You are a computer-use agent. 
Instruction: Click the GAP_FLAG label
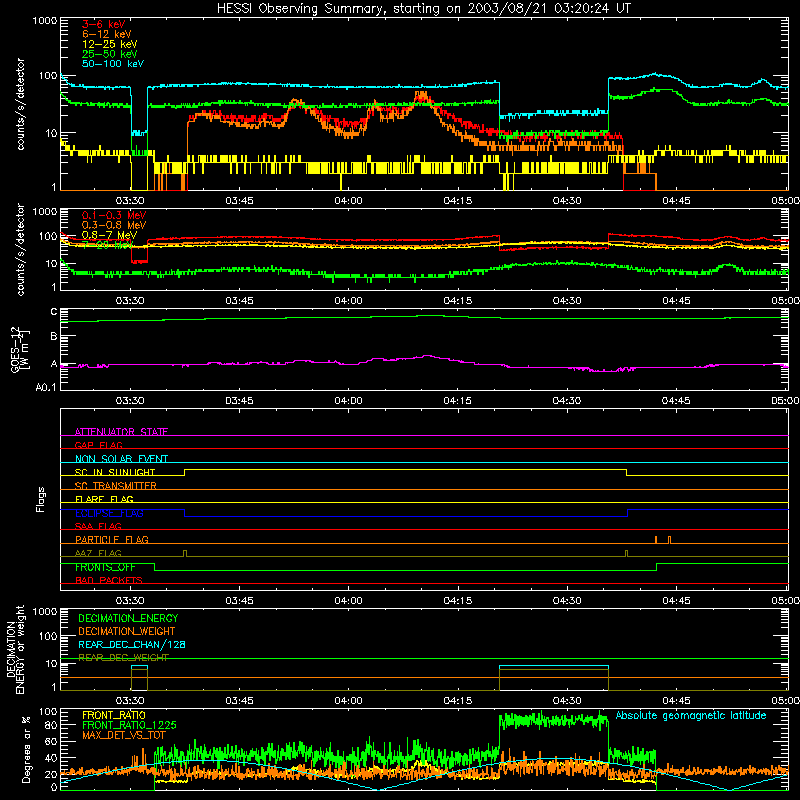coord(98,445)
